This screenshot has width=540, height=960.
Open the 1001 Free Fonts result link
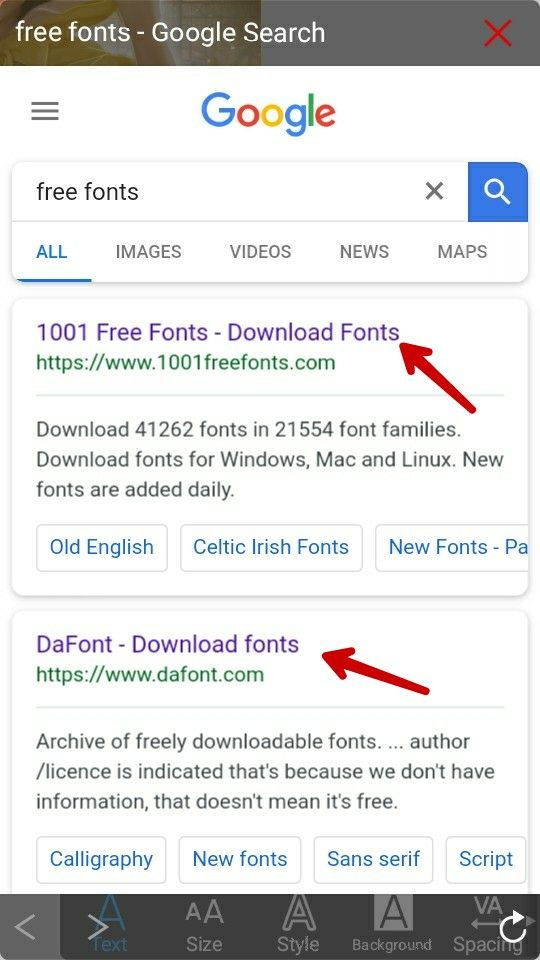click(218, 332)
